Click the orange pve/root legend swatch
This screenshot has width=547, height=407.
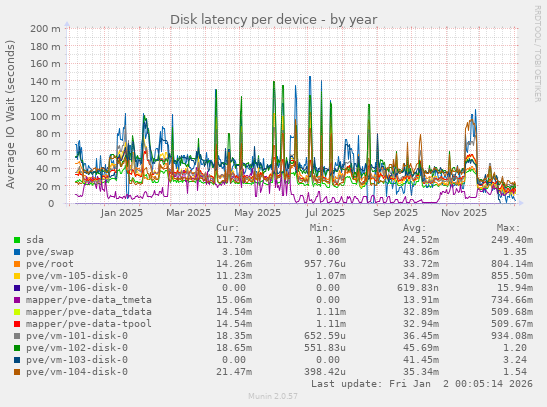(17, 264)
